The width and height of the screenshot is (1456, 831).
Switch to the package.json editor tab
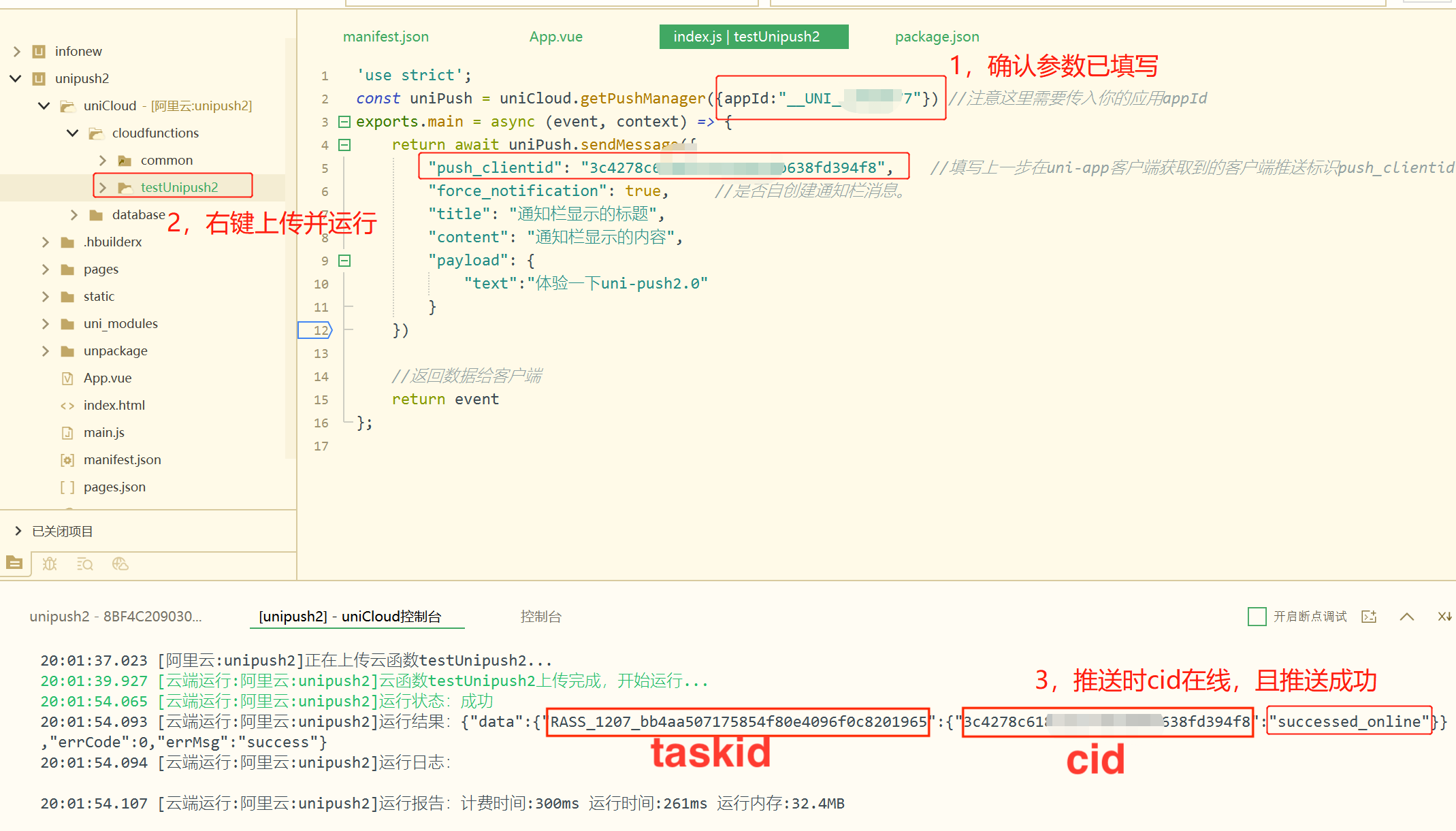tap(937, 37)
